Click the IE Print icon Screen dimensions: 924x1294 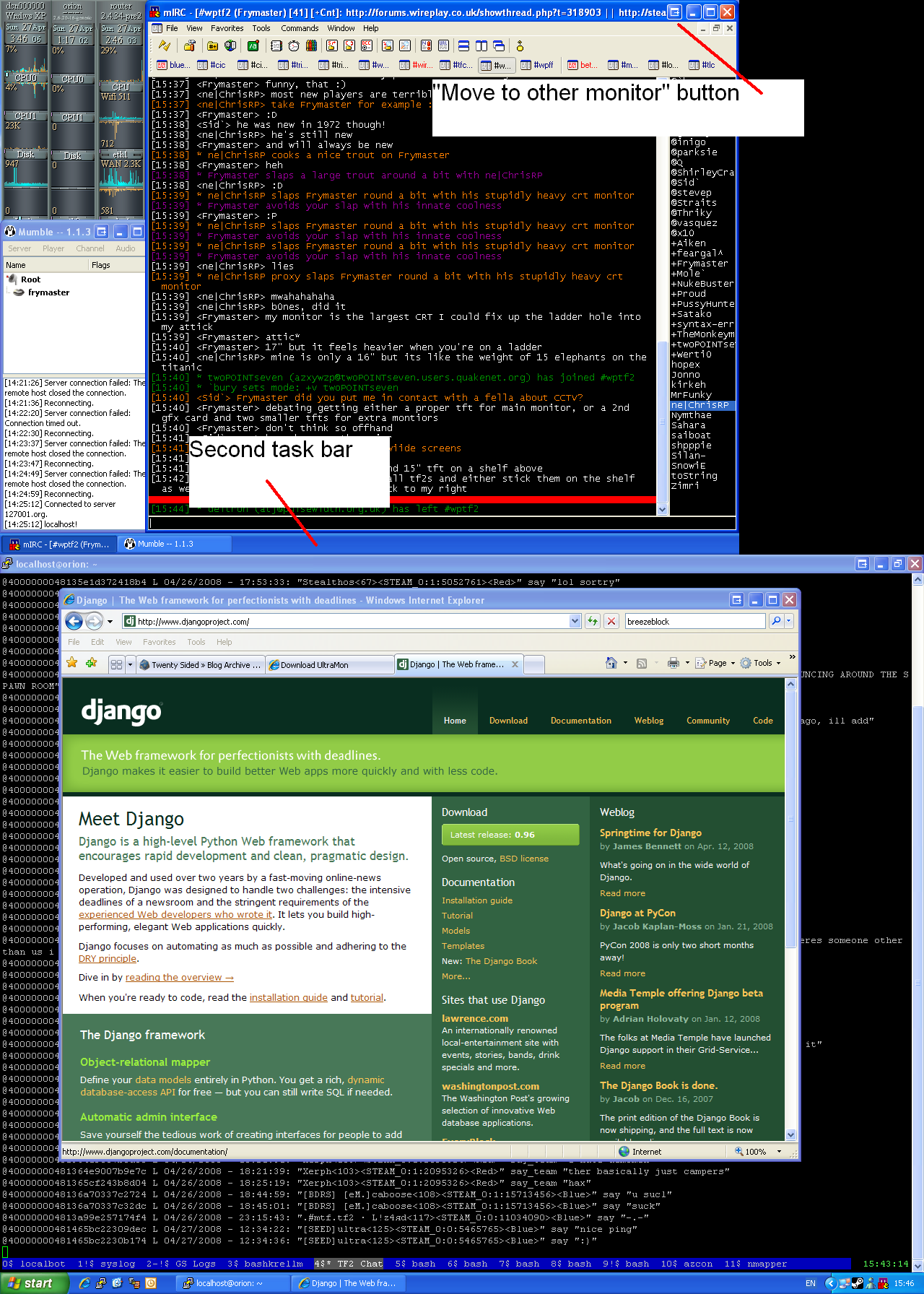(x=674, y=663)
